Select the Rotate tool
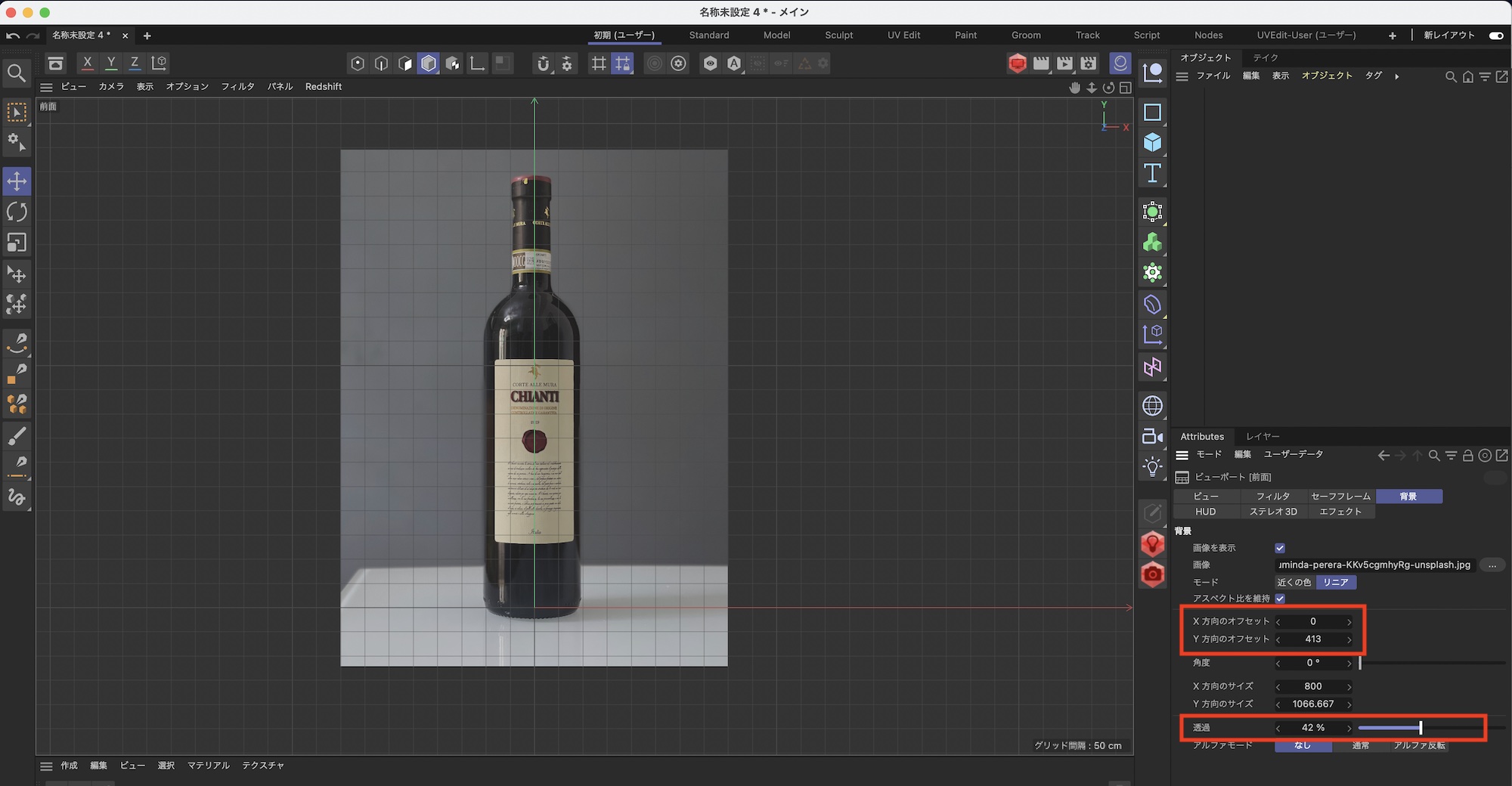Screen dimensions: 1512x786 coord(17,212)
